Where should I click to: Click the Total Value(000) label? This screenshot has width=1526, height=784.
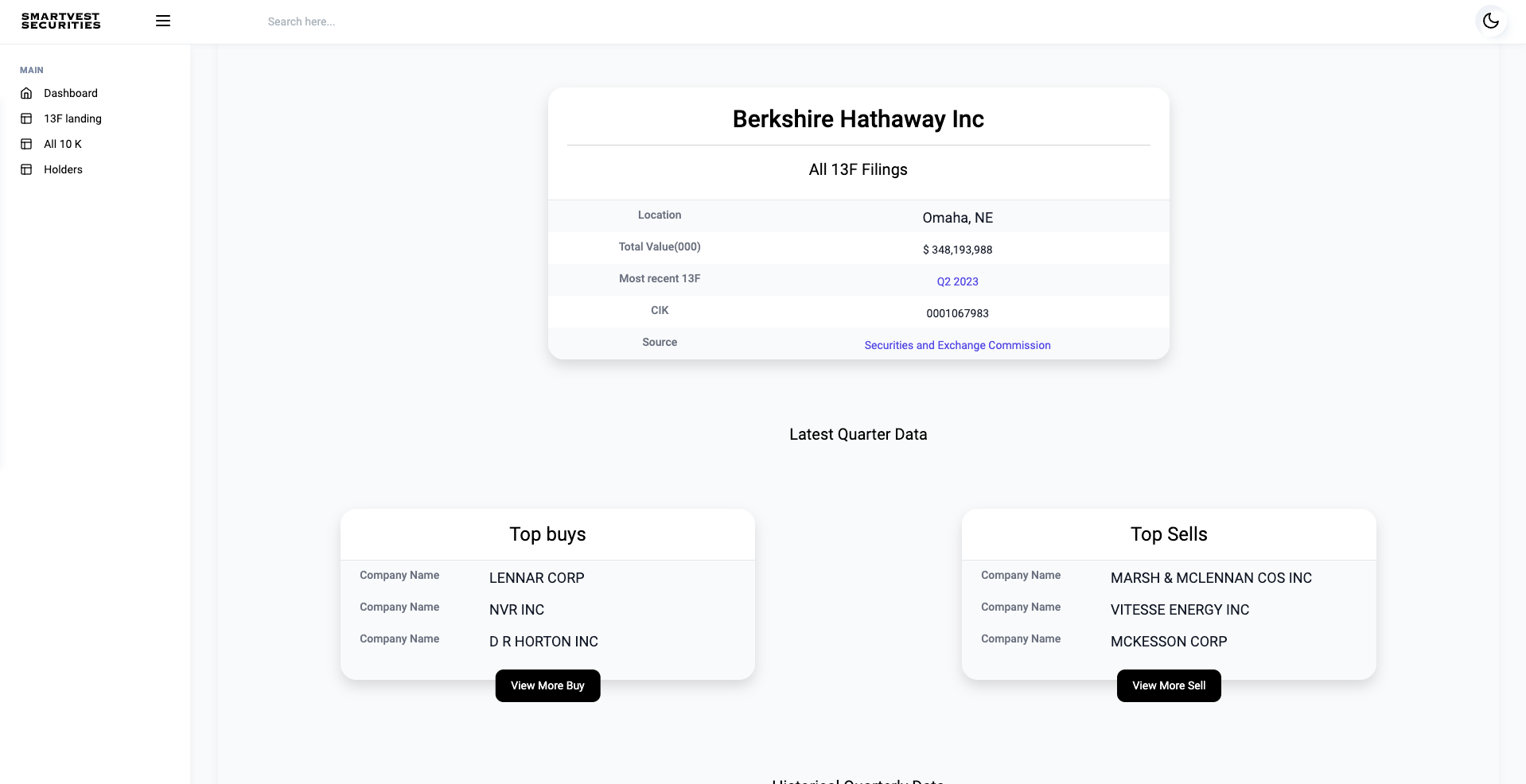click(x=660, y=246)
